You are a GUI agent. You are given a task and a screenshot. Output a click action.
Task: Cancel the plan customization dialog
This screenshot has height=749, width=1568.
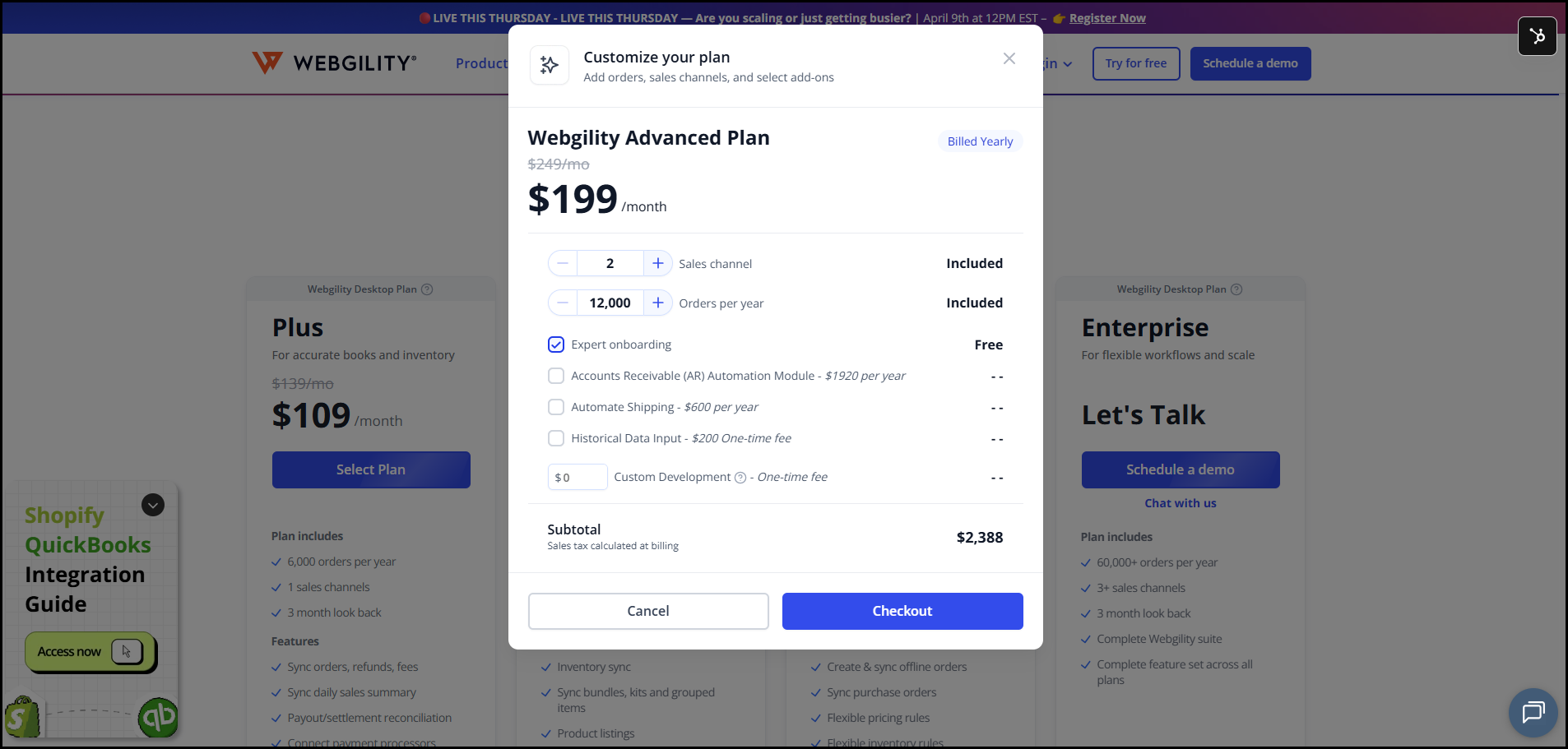pyautogui.click(x=648, y=611)
